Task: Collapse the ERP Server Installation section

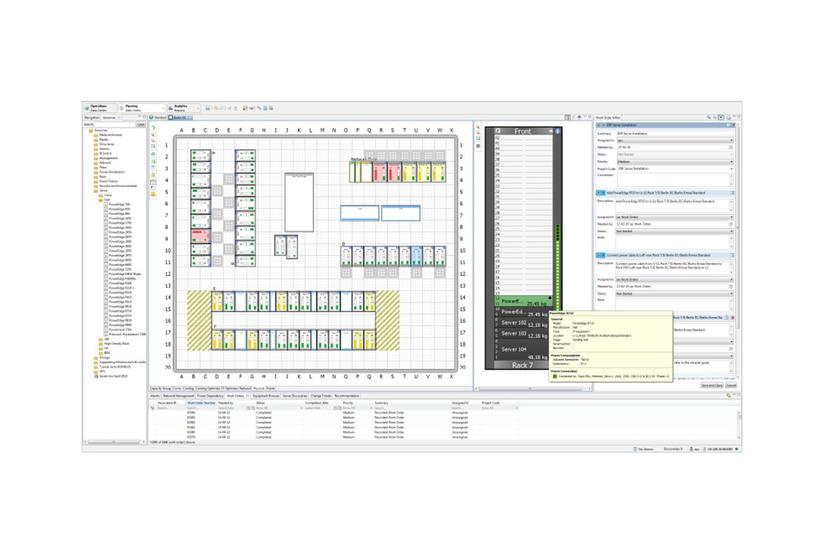Action: 596,126
